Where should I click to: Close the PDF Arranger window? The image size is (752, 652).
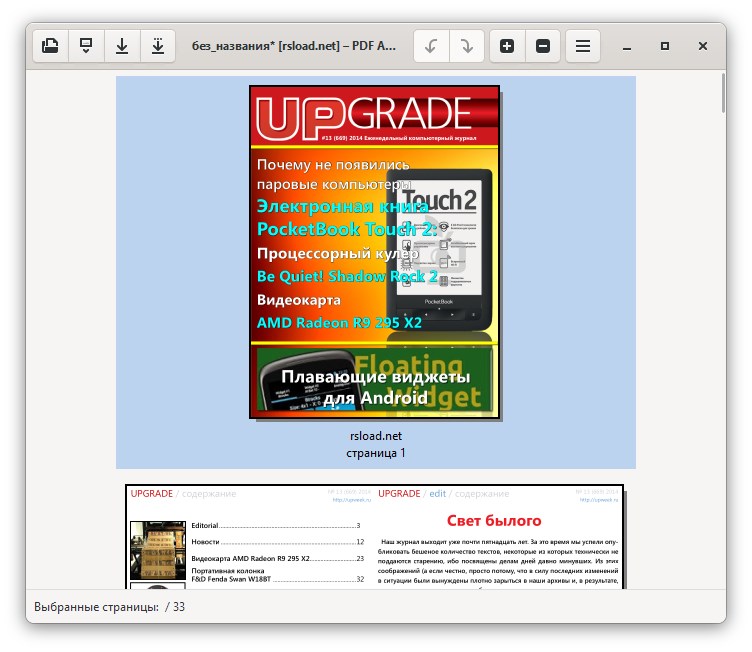click(x=703, y=46)
